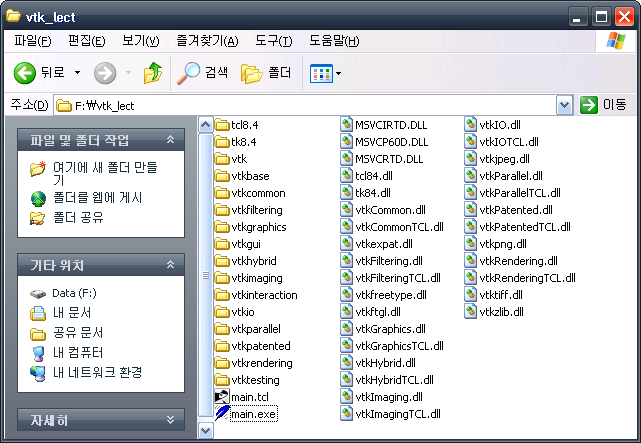Select the vtkRenderingTCL.dll file name
This screenshot has width=641, height=443.
pyautogui.click(x=527, y=278)
